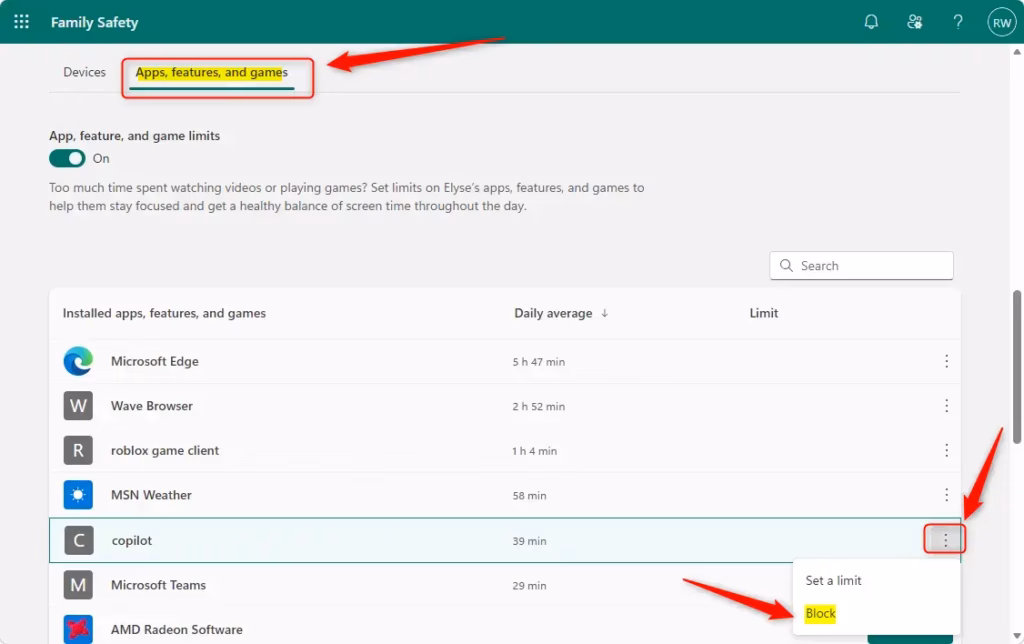Select Apps, features, and games tab
The width and height of the screenshot is (1024, 644).
212,72
